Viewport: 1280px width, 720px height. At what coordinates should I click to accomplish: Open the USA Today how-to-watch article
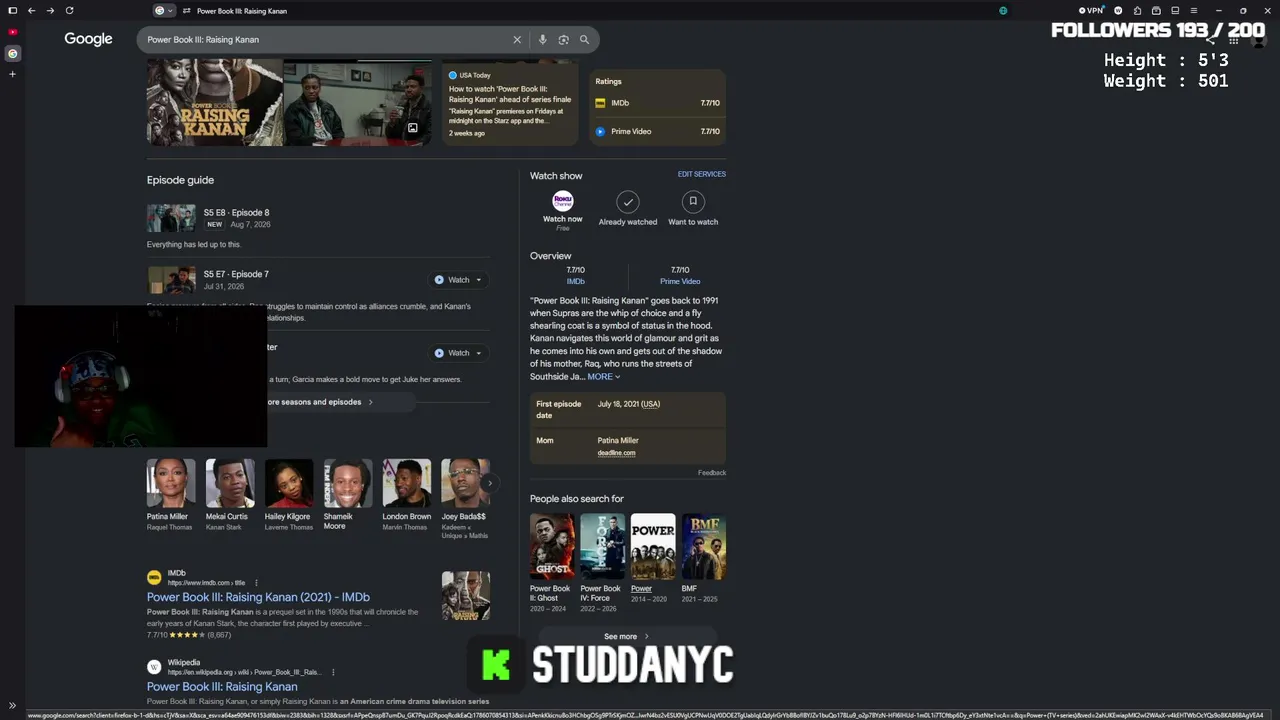click(x=509, y=104)
